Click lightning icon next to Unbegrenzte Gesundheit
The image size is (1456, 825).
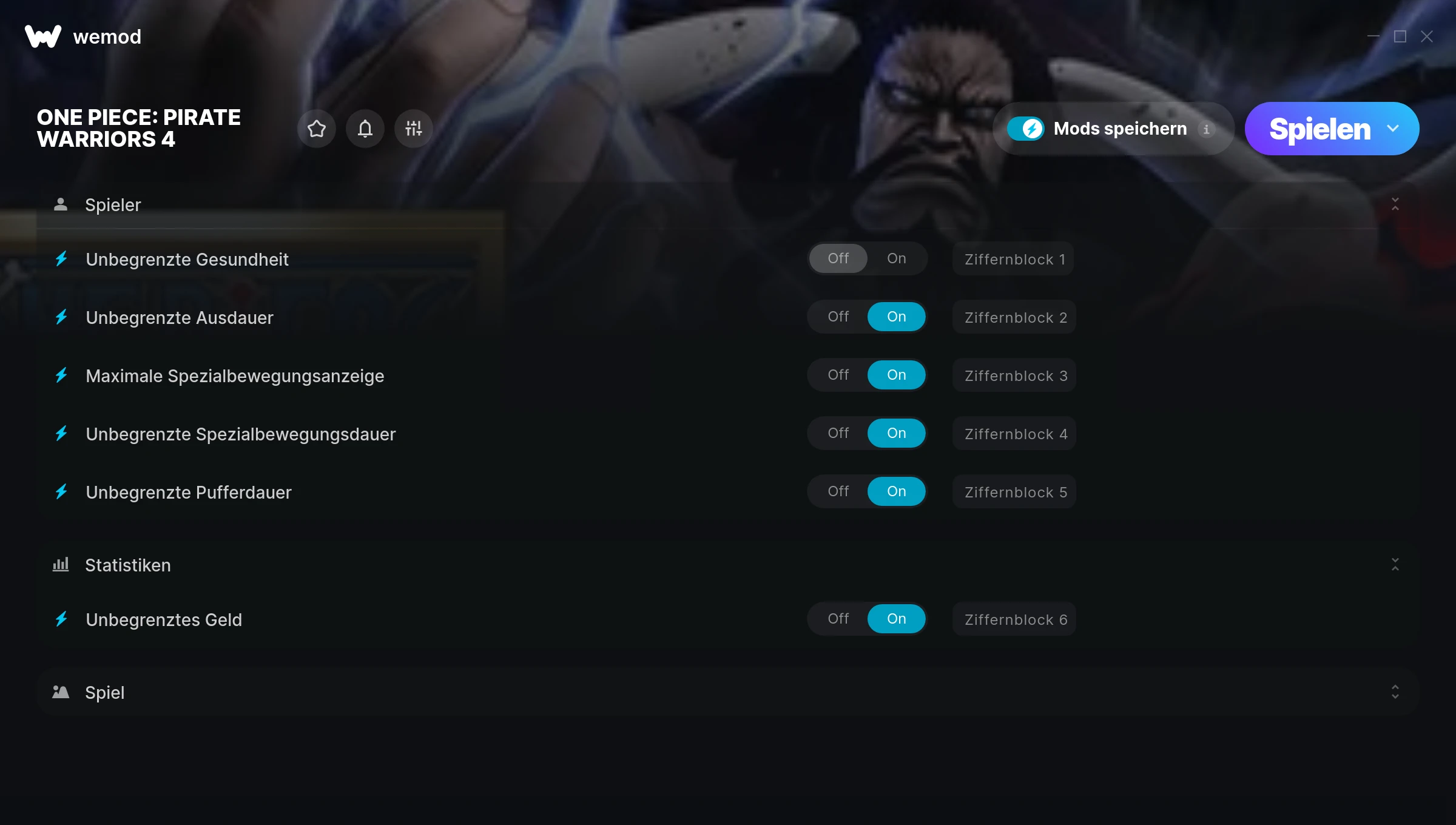61,259
